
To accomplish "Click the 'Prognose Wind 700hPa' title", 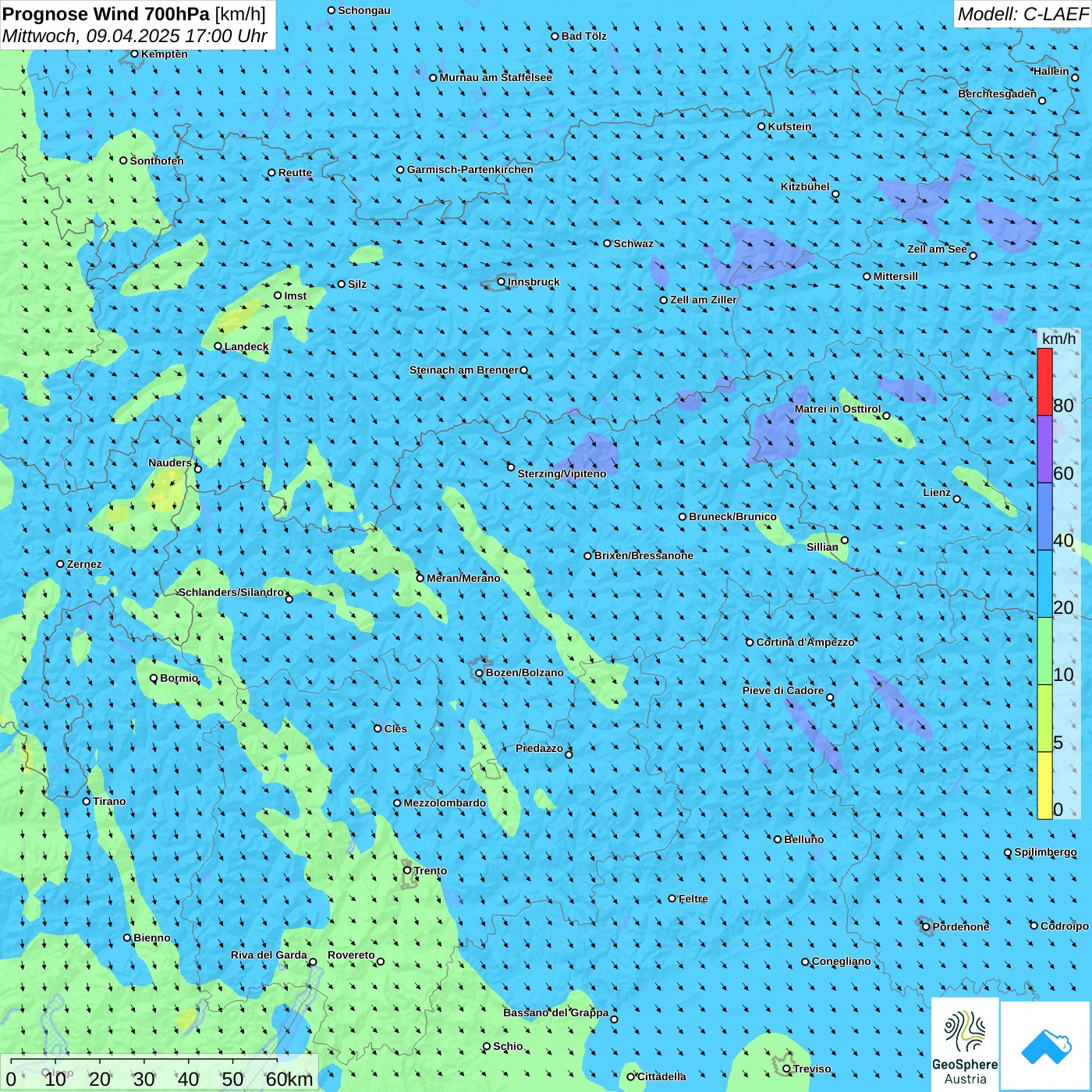I will [x=107, y=14].
